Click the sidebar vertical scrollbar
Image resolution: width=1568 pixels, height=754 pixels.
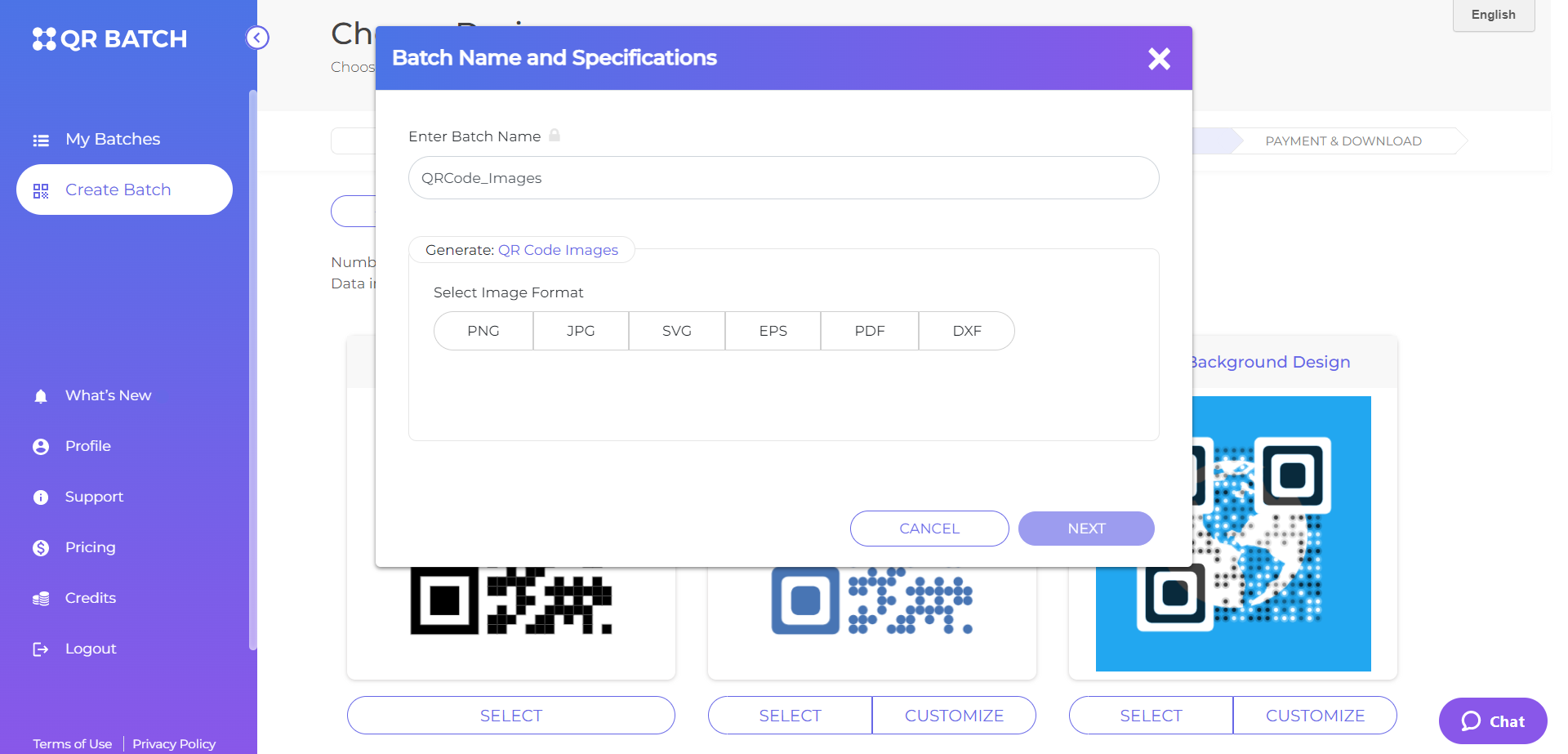(252, 369)
